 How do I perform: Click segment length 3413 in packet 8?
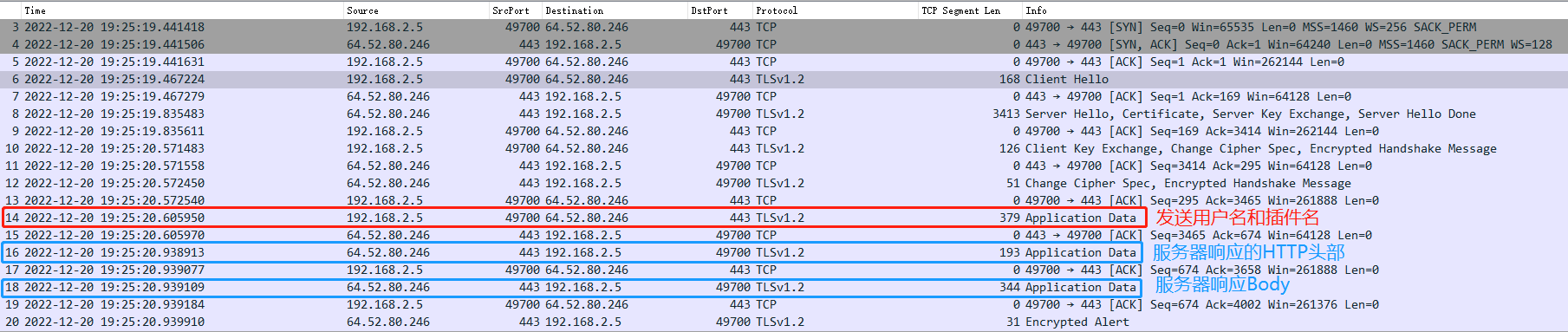(1006, 114)
